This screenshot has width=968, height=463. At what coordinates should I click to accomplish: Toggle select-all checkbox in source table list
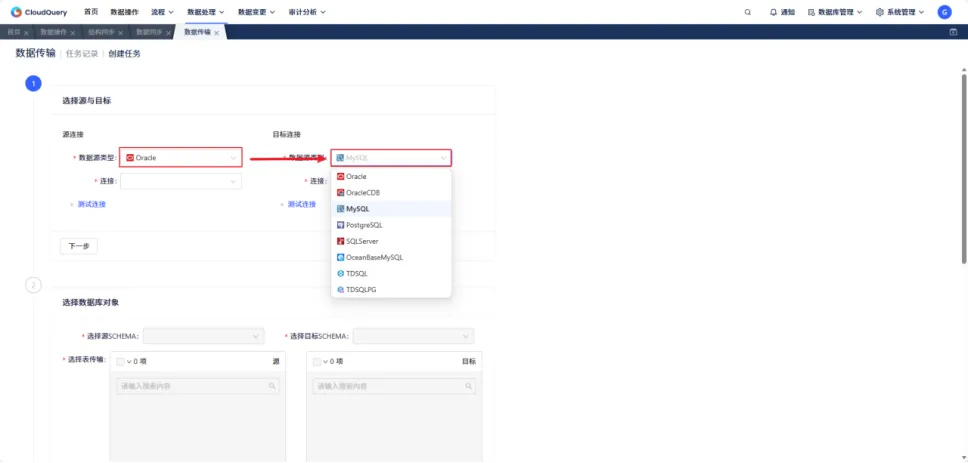pos(120,362)
